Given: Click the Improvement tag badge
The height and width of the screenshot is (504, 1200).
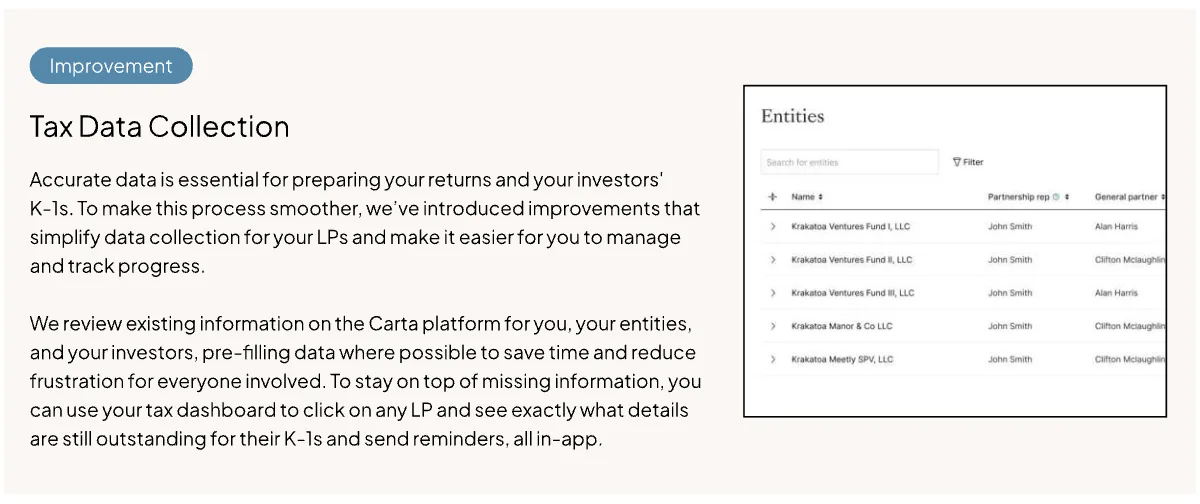Looking at the screenshot, I should coord(111,66).
